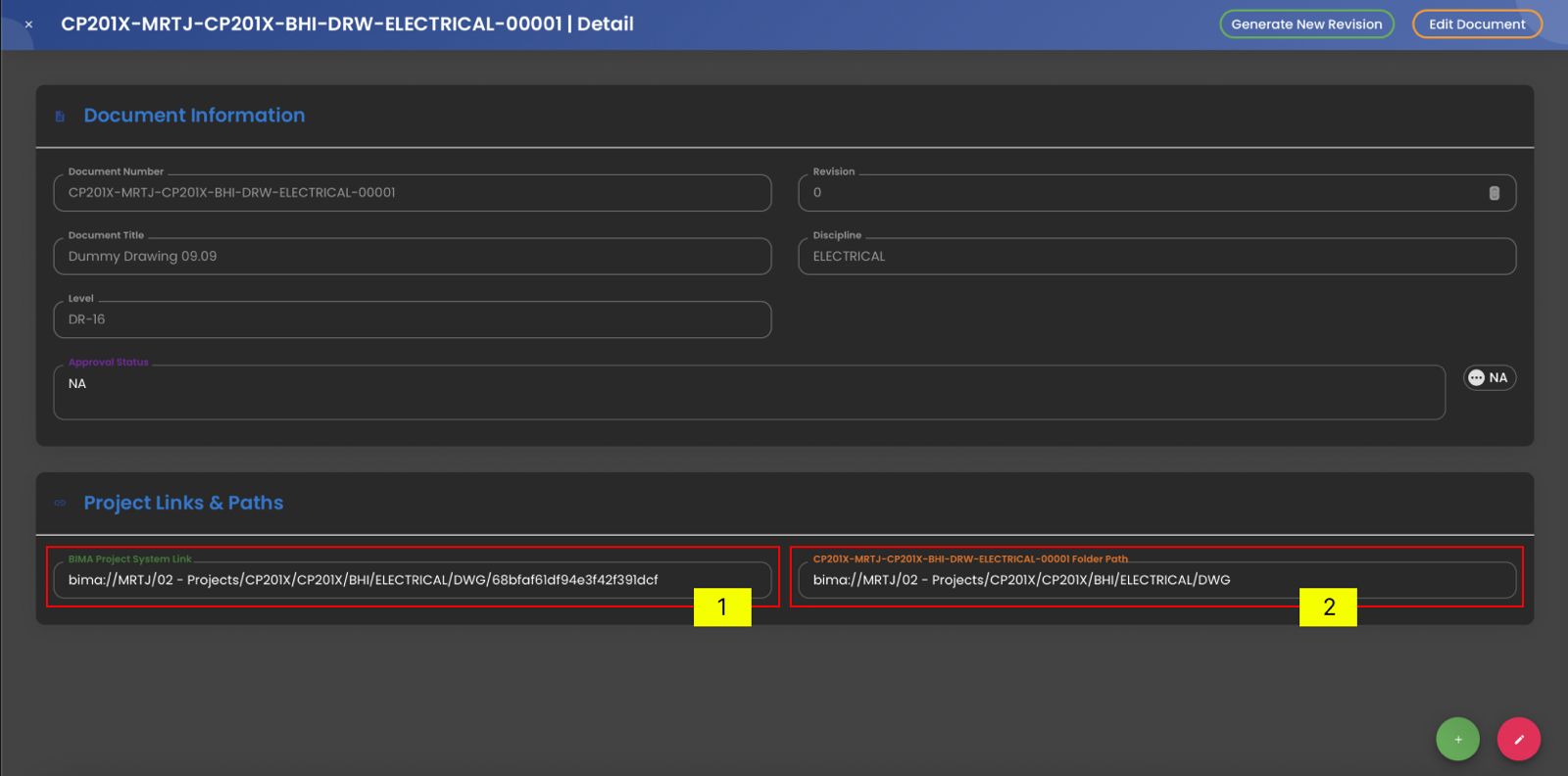1568x776 pixels.
Task: Close the document detail panel
Action: click(28, 24)
